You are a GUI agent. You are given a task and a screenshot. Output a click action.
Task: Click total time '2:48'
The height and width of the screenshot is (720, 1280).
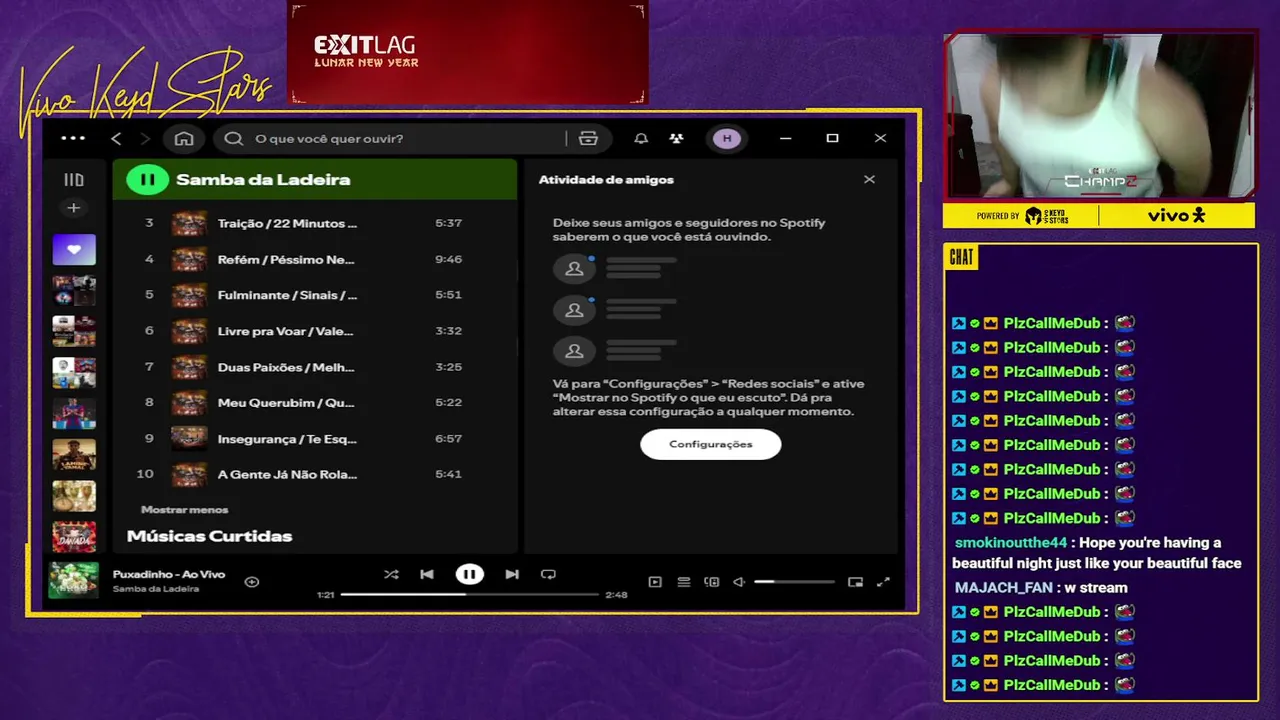(x=616, y=594)
